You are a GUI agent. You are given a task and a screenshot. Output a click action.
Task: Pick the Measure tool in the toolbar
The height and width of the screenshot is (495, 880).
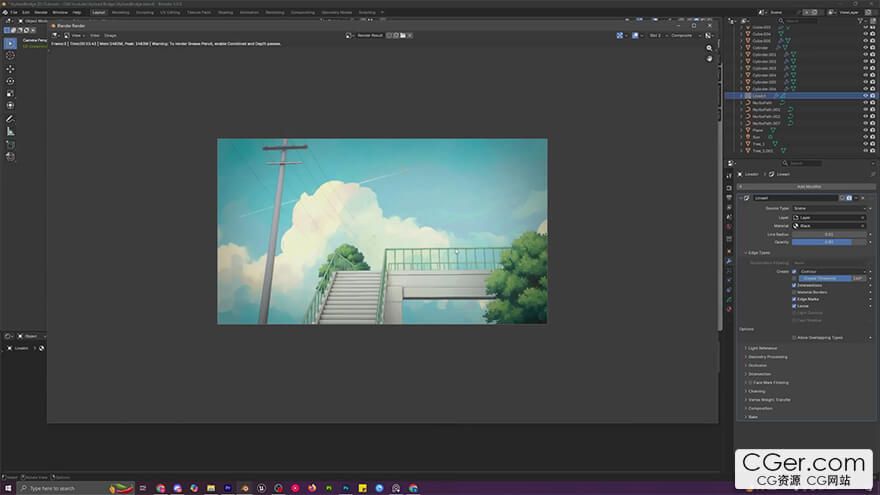click(11, 131)
